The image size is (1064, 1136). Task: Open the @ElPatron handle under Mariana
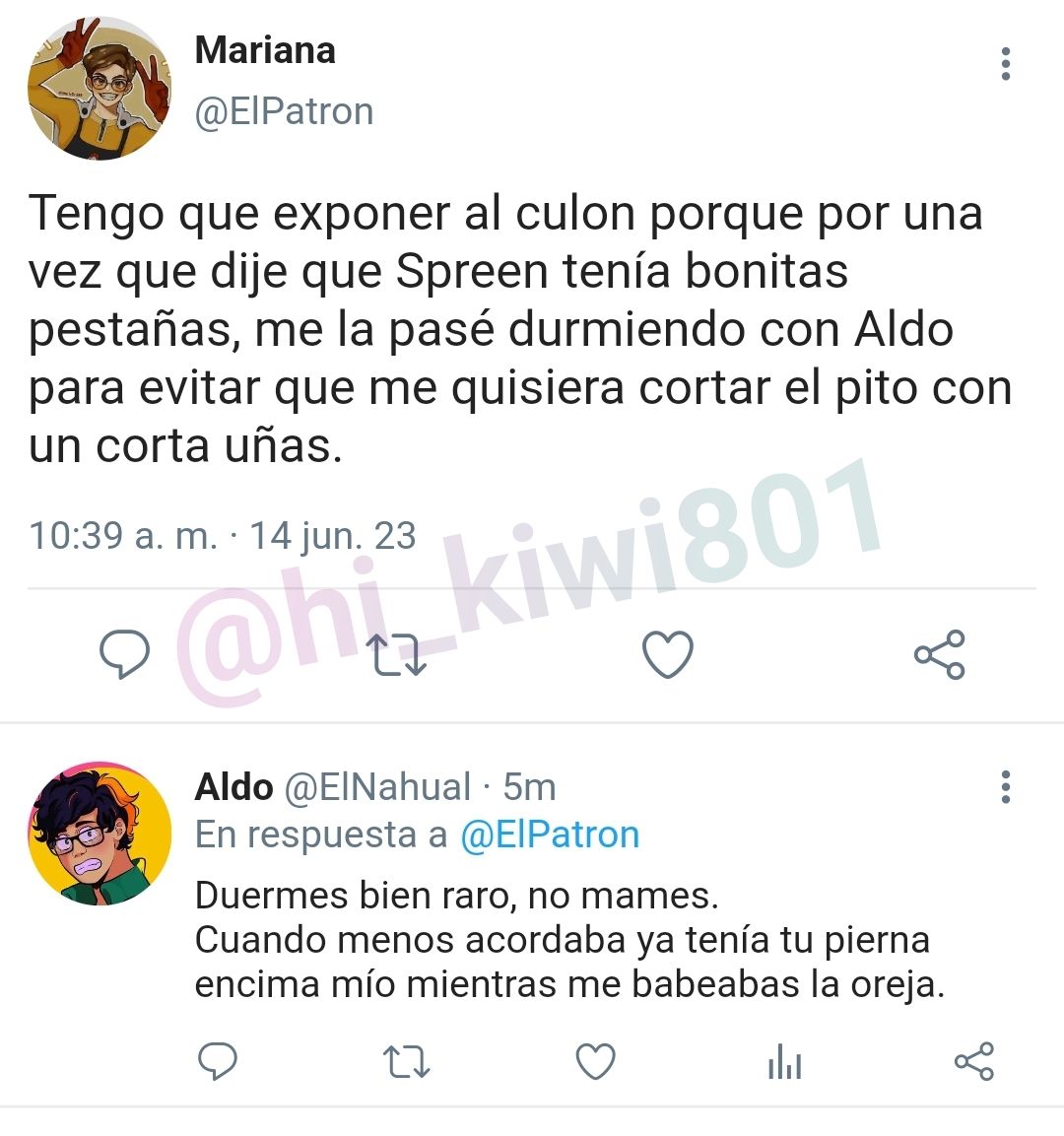[284, 111]
